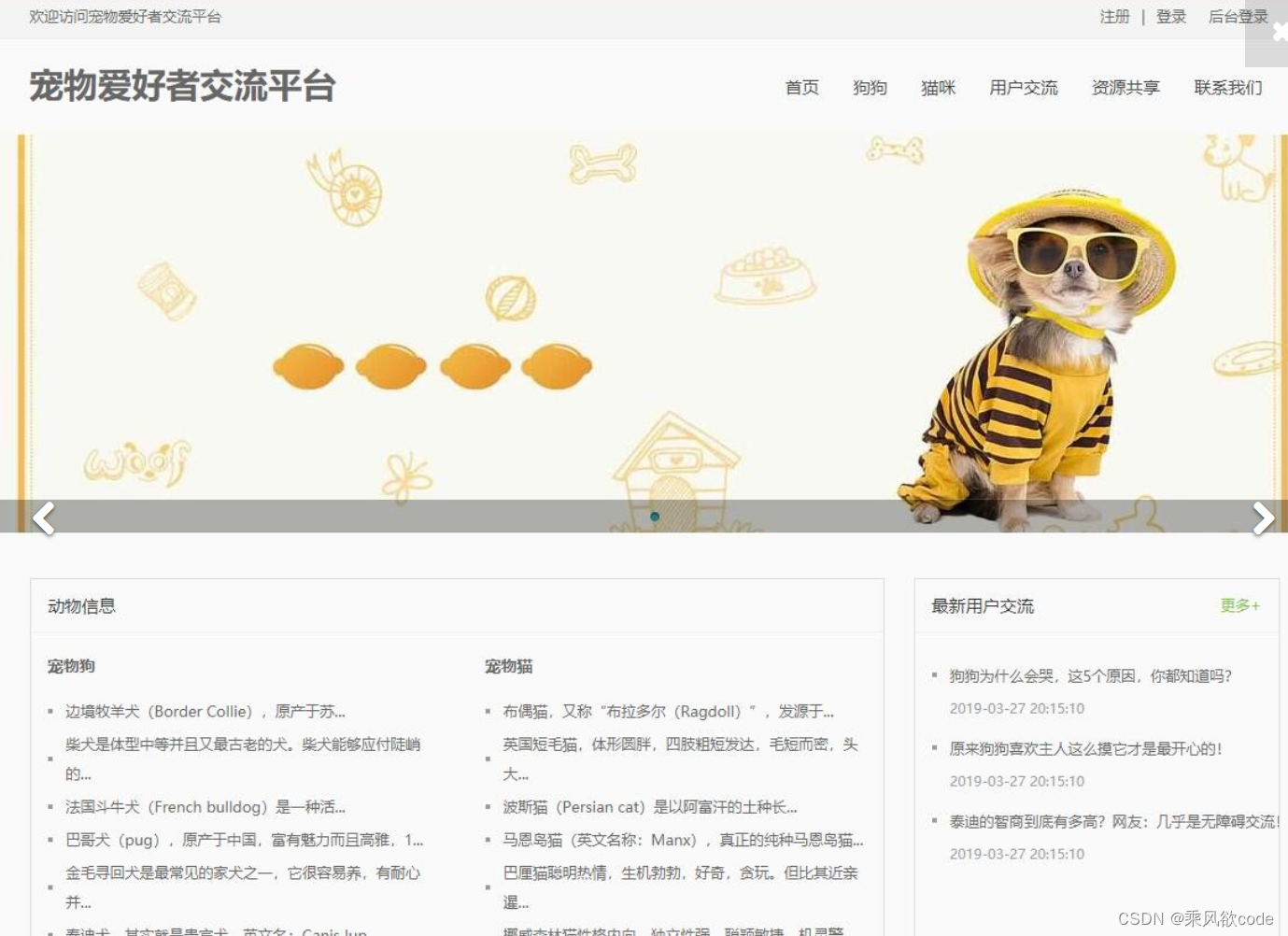Go to 首页 homepage

click(x=801, y=87)
